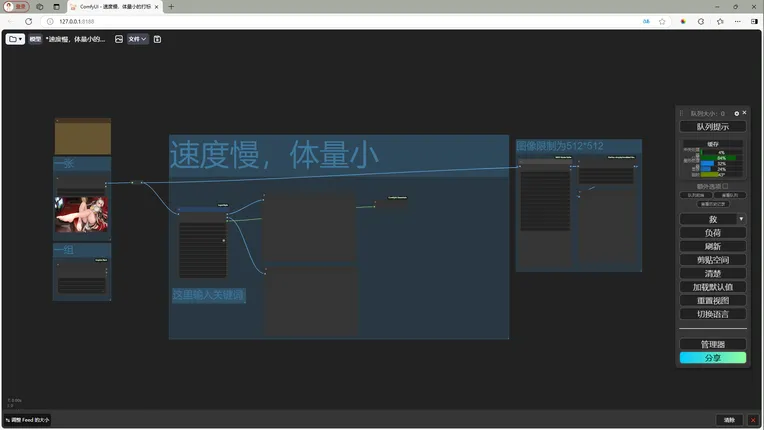Image resolution: width=764 pixels, height=430 pixels.
Task: Close the queue panel with X icon
Action: point(746,113)
